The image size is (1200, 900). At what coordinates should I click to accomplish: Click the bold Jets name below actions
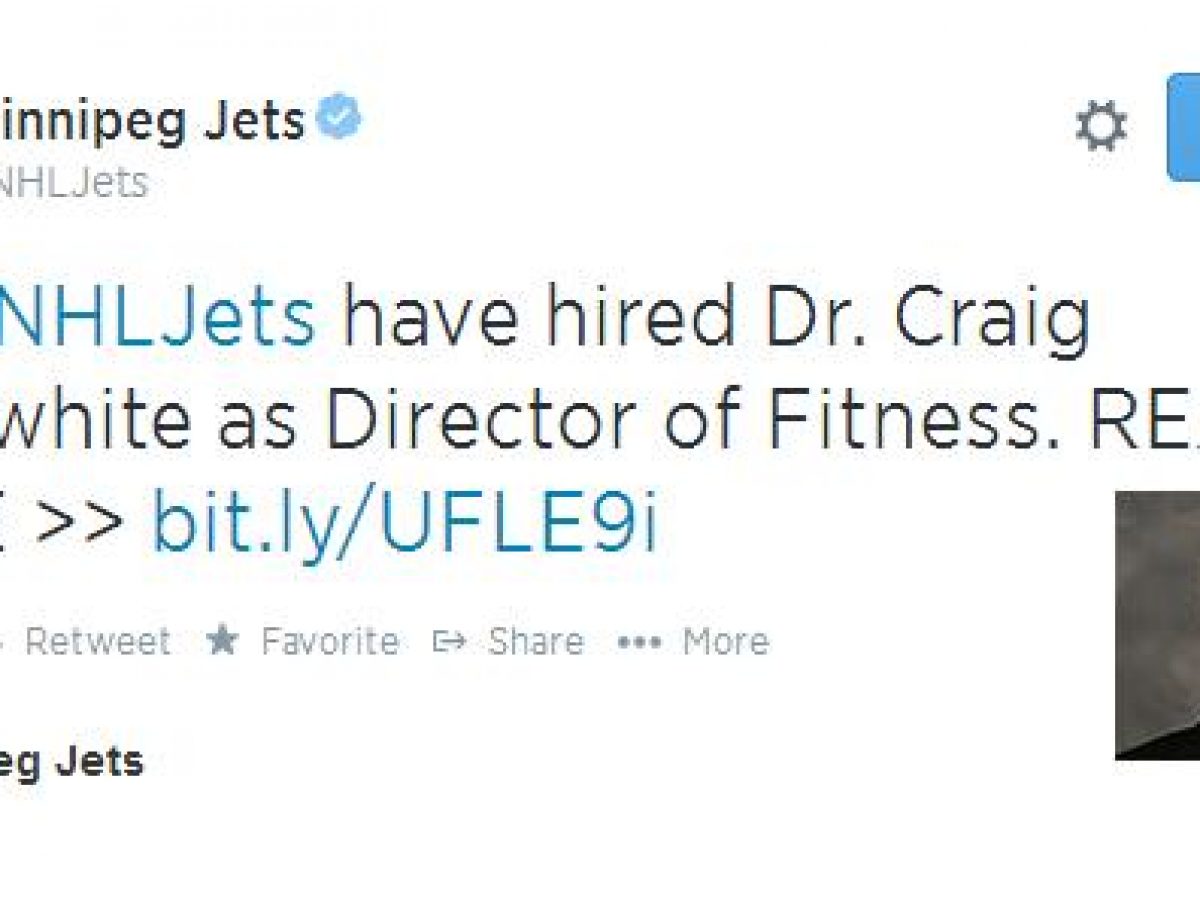[x=70, y=762]
